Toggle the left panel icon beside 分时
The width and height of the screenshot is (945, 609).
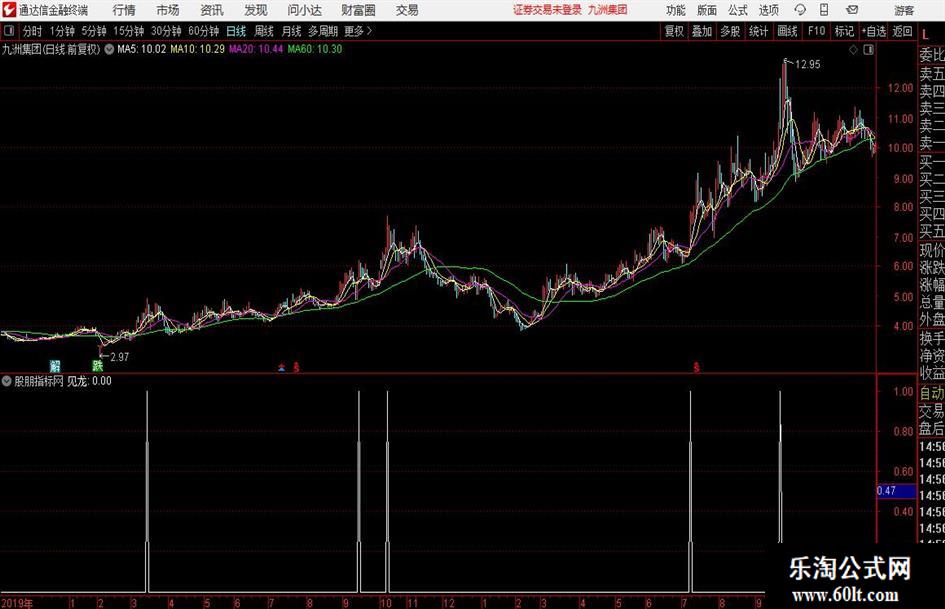tap(8, 31)
